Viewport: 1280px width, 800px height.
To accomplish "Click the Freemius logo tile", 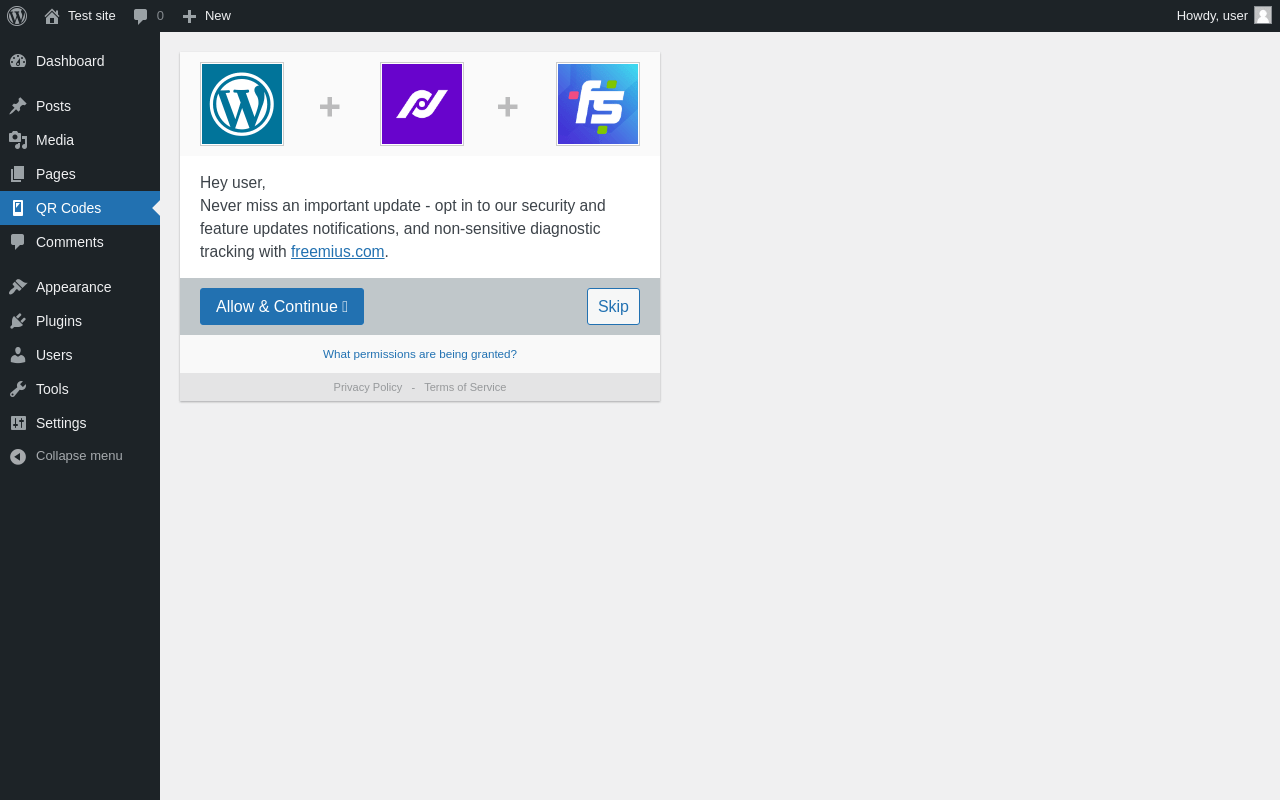I will [598, 104].
